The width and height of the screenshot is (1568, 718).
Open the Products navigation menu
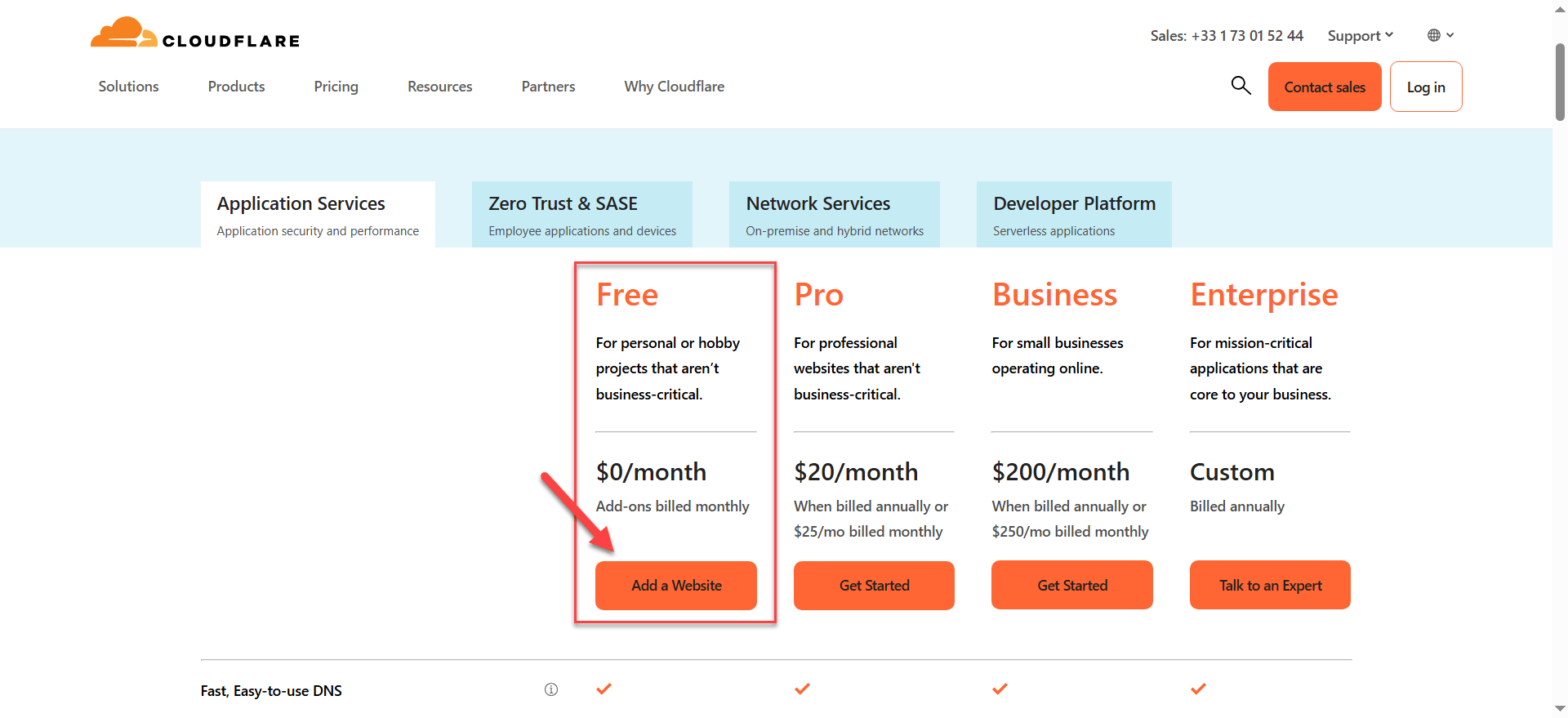pyautogui.click(x=237, y=87)
